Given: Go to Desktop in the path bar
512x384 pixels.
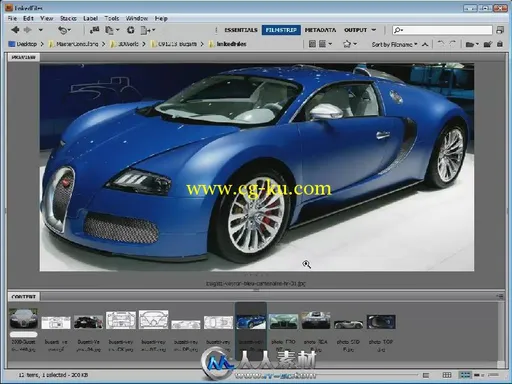Looking at the screenshot, I should pyautogui.click(x=23, y=44).
